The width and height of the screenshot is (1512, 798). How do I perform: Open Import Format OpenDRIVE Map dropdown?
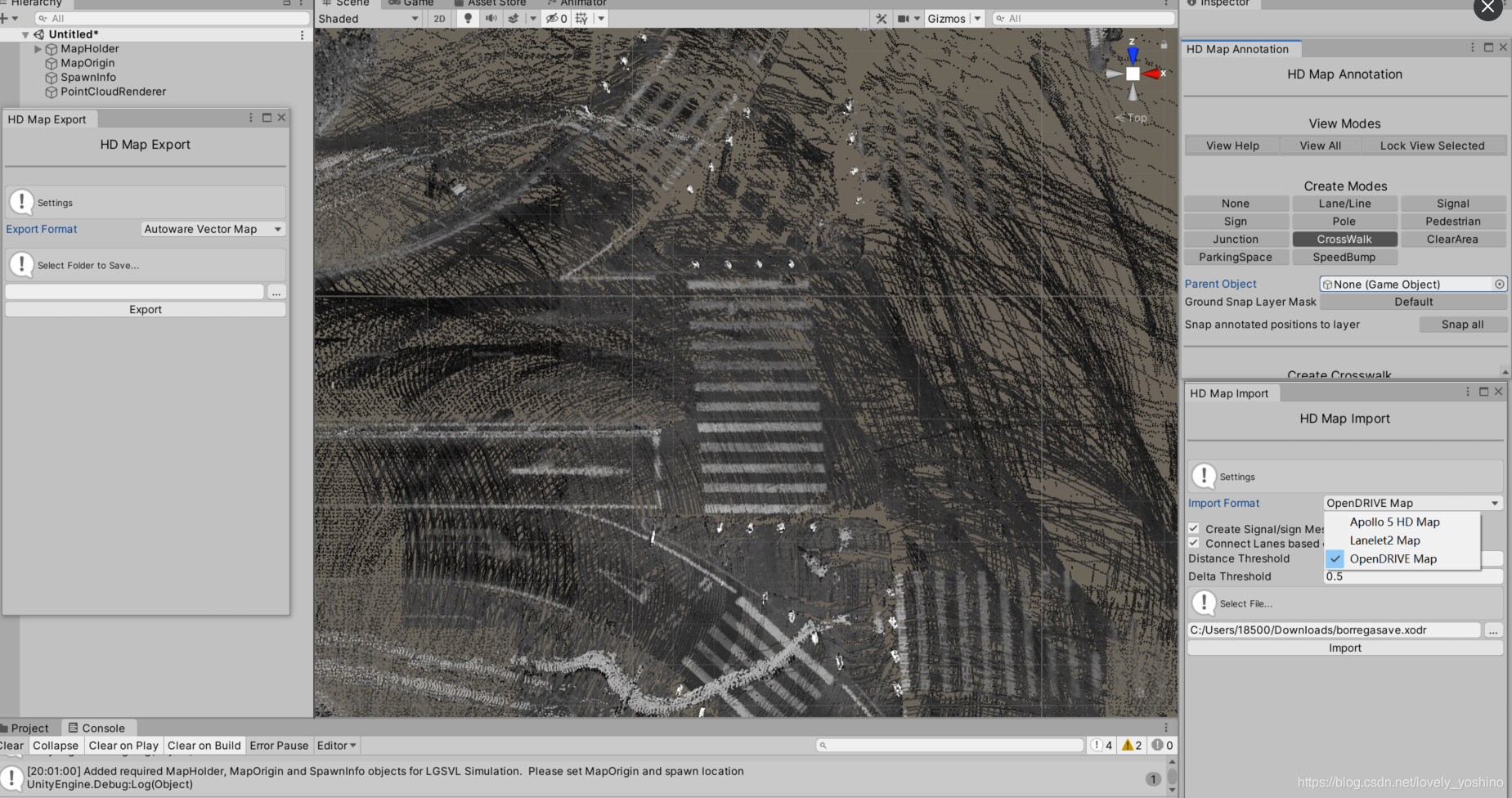(1413, 503)
